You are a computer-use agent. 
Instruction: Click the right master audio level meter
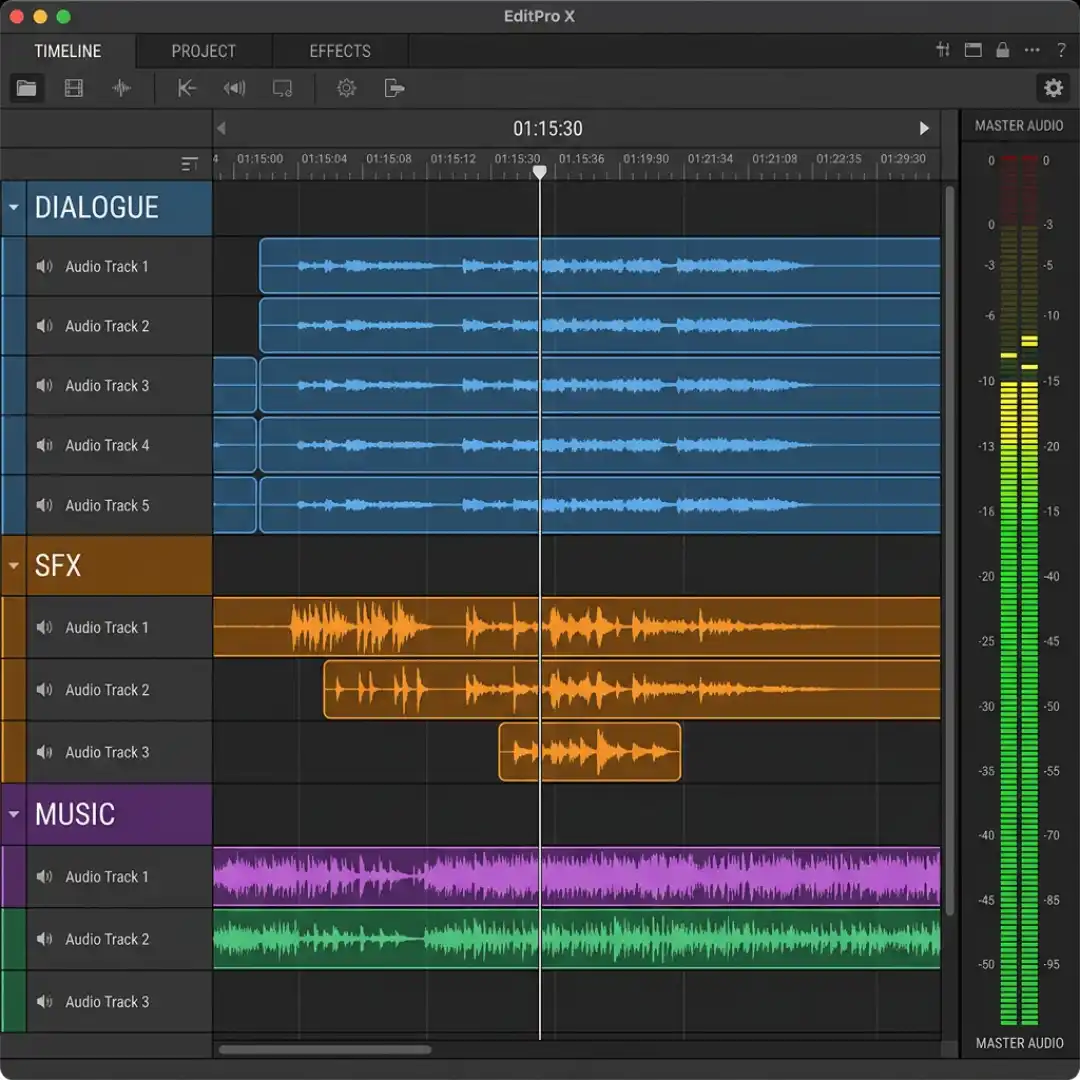(x=1030, y=590)
